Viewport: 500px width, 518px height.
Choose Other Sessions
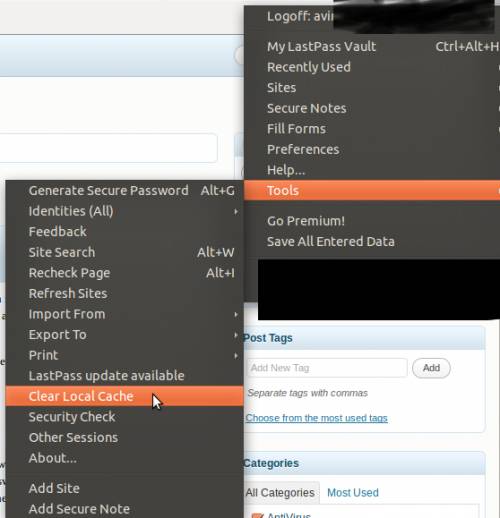[124, 438]
